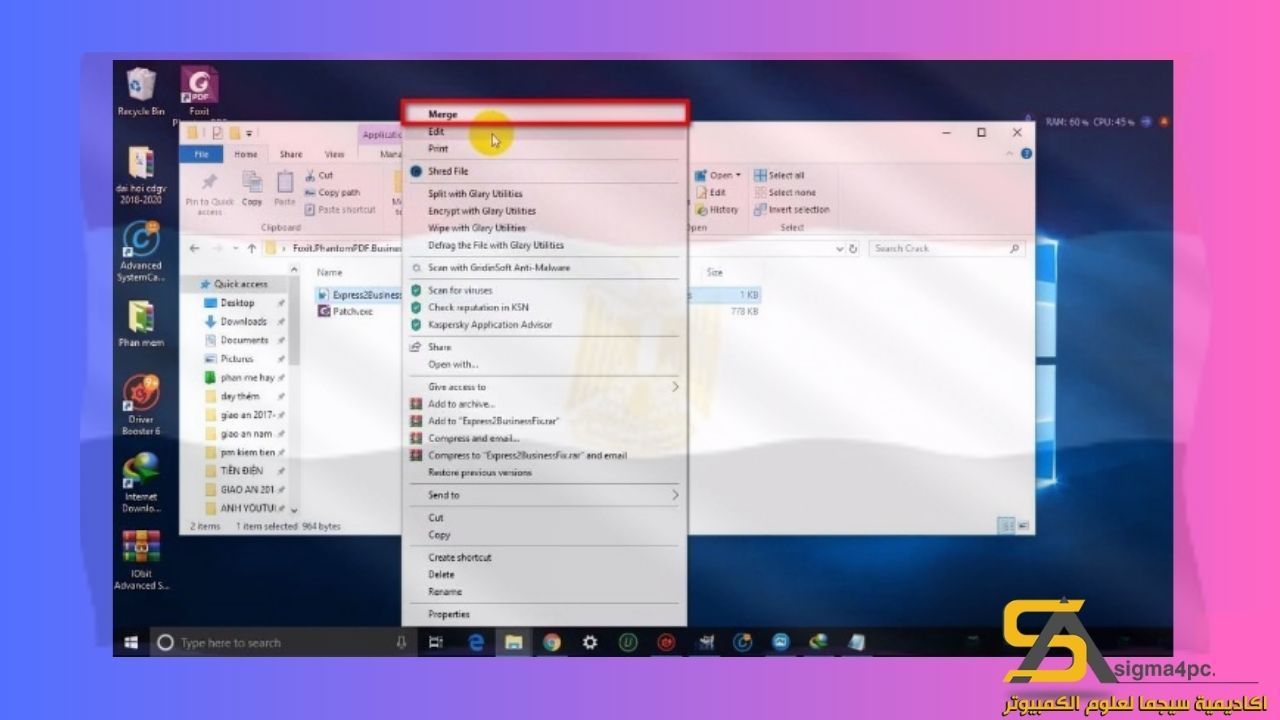The height and width of the screenshot is (720, 1280).
Task: Launch Microsoft Edge from taskbar
Action: point(475,642)
